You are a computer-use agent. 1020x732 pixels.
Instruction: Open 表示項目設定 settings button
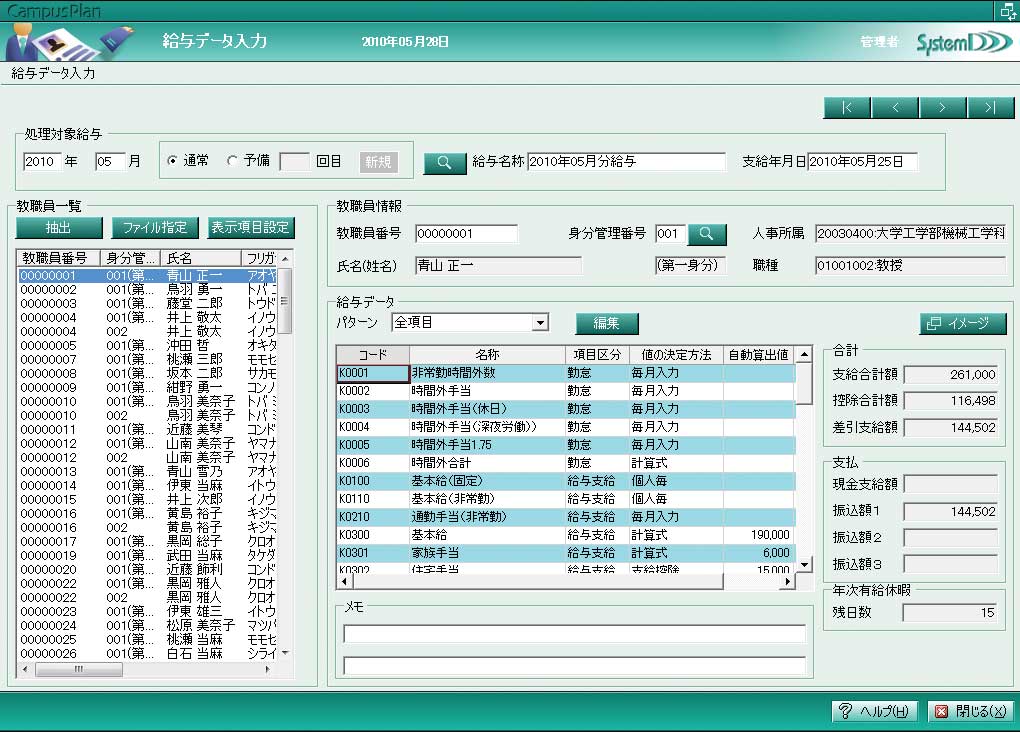point(251,227)
